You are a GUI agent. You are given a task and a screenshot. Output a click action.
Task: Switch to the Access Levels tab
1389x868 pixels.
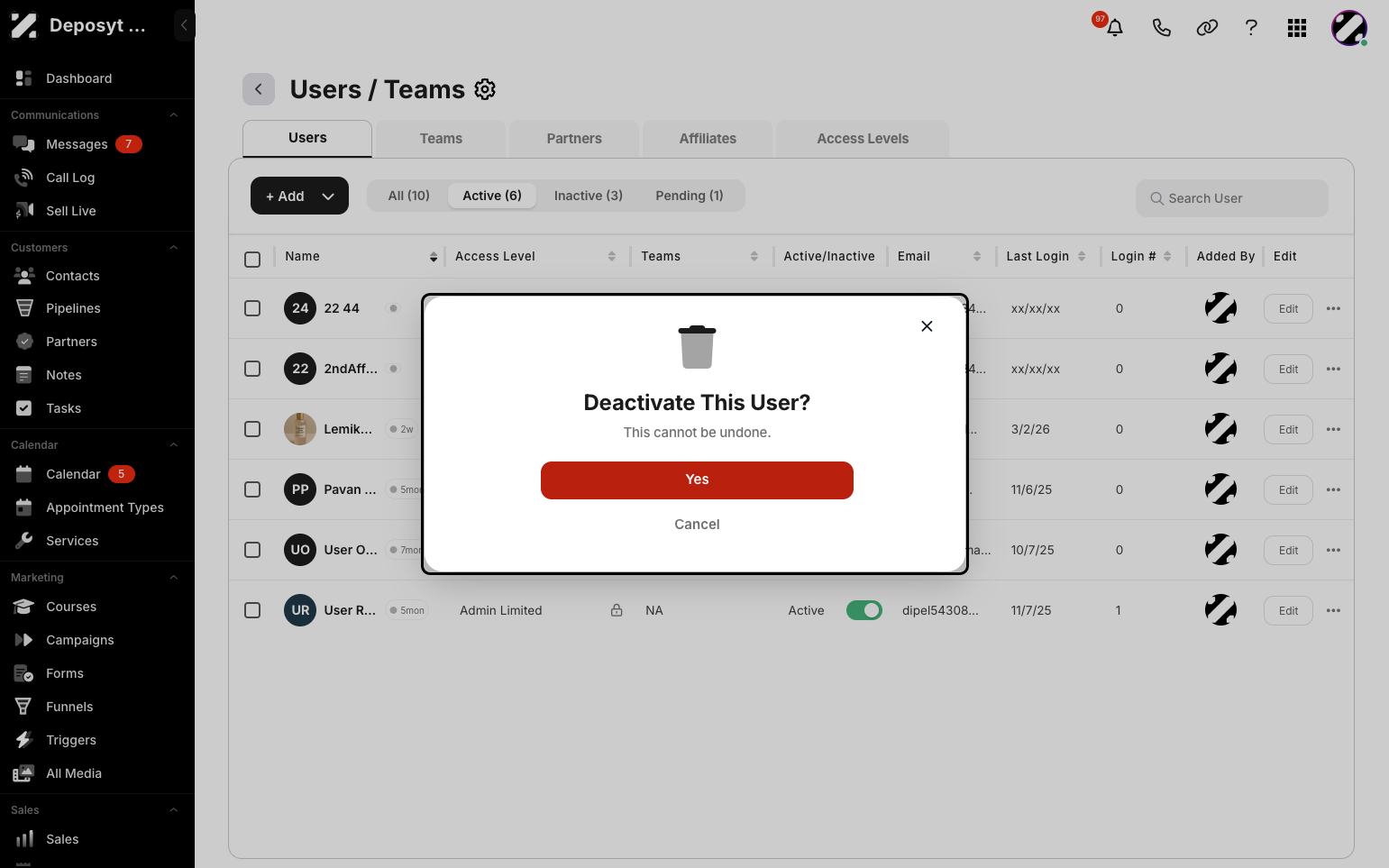[x=863, y=139]
